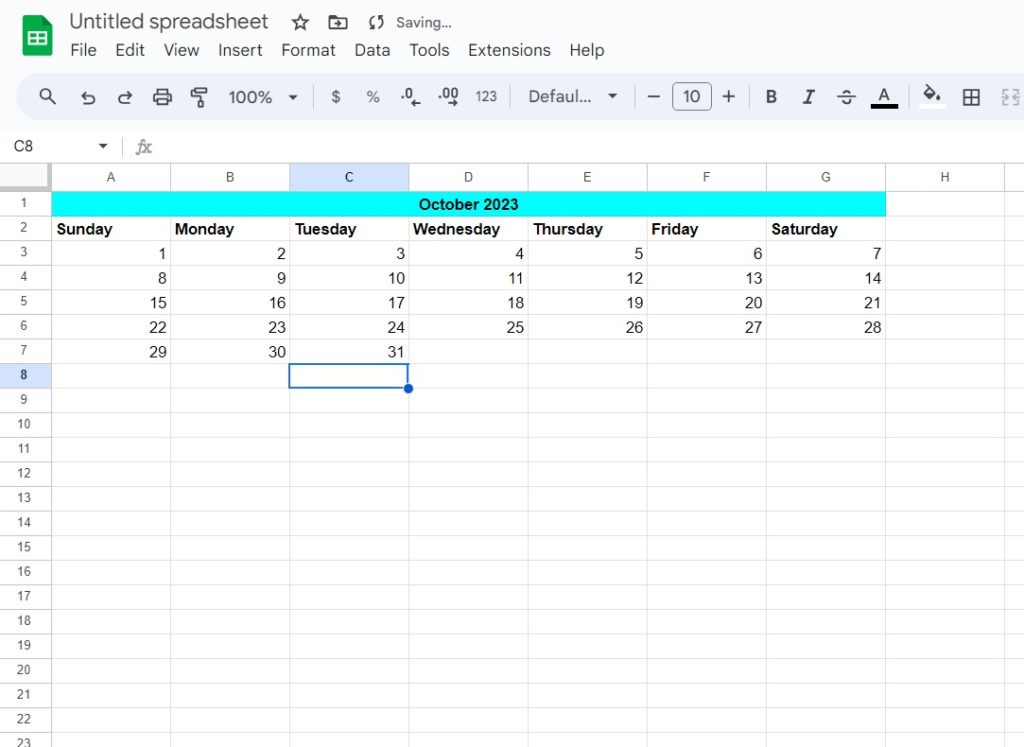Select the Friday header cell

pyautogui.click(x=706, y=229)
